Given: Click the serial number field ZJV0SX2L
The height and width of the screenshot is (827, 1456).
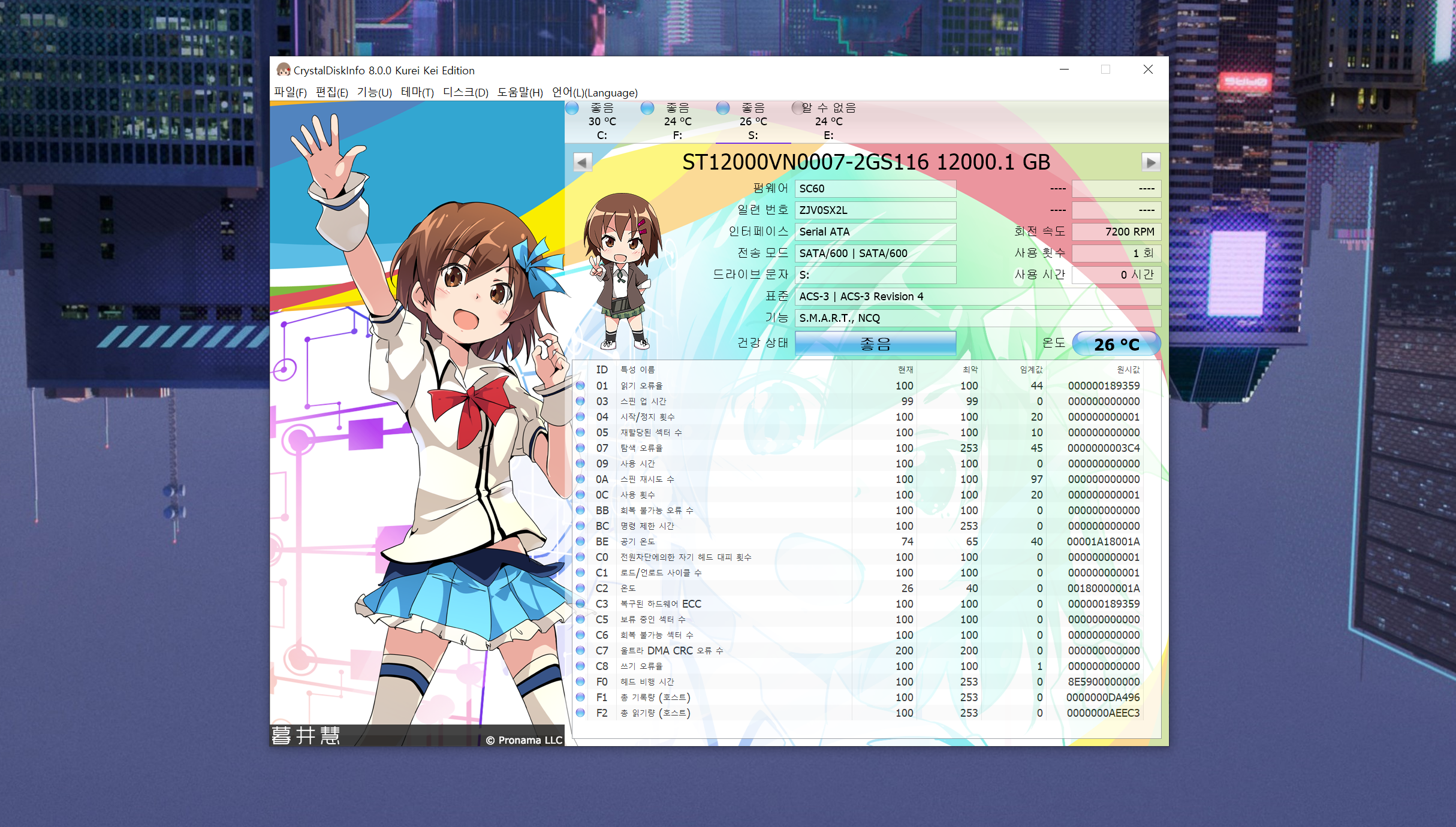Looking at the screenshot, I should (875, 210).
